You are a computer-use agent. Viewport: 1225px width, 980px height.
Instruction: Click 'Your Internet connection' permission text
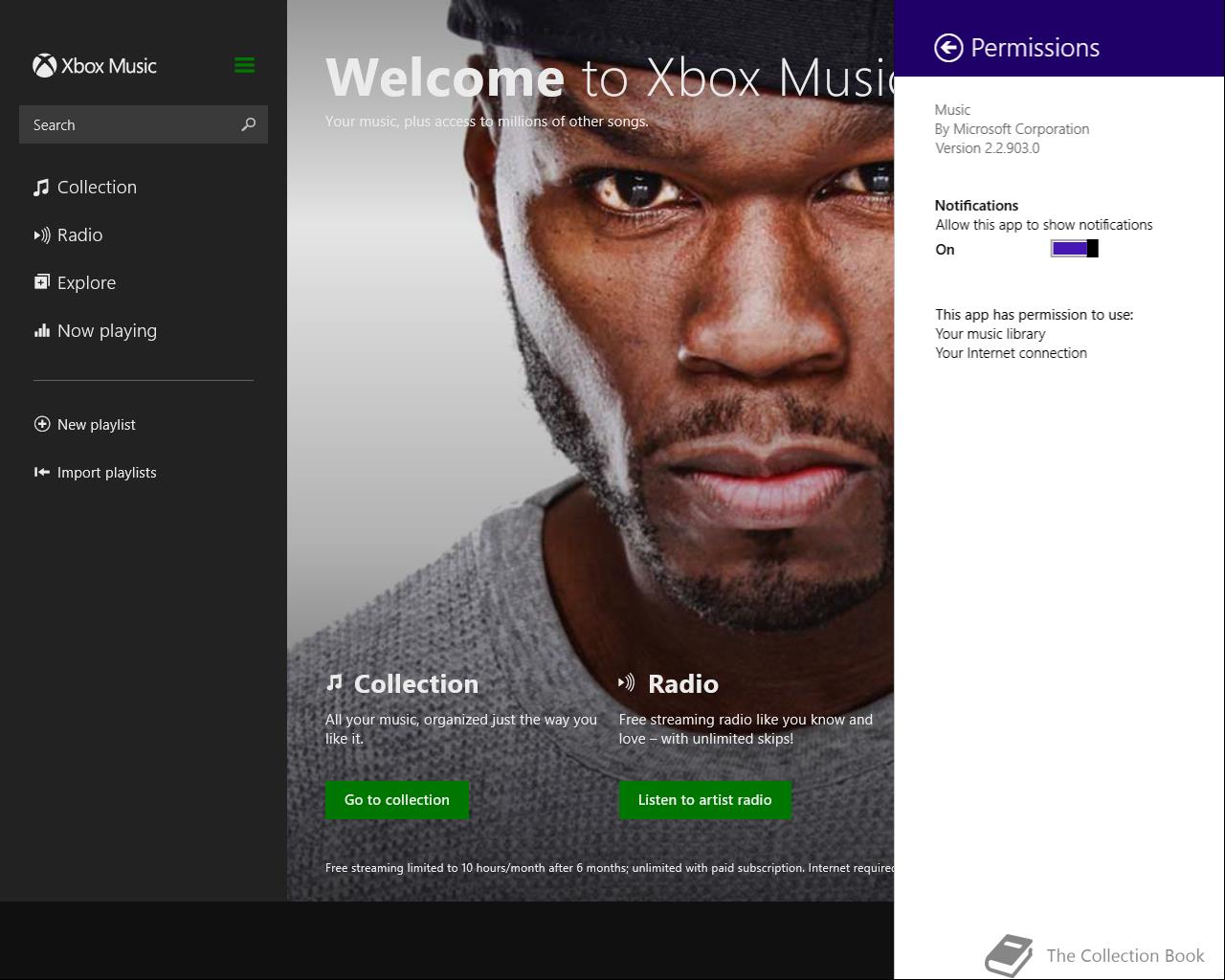(1011, 353)
